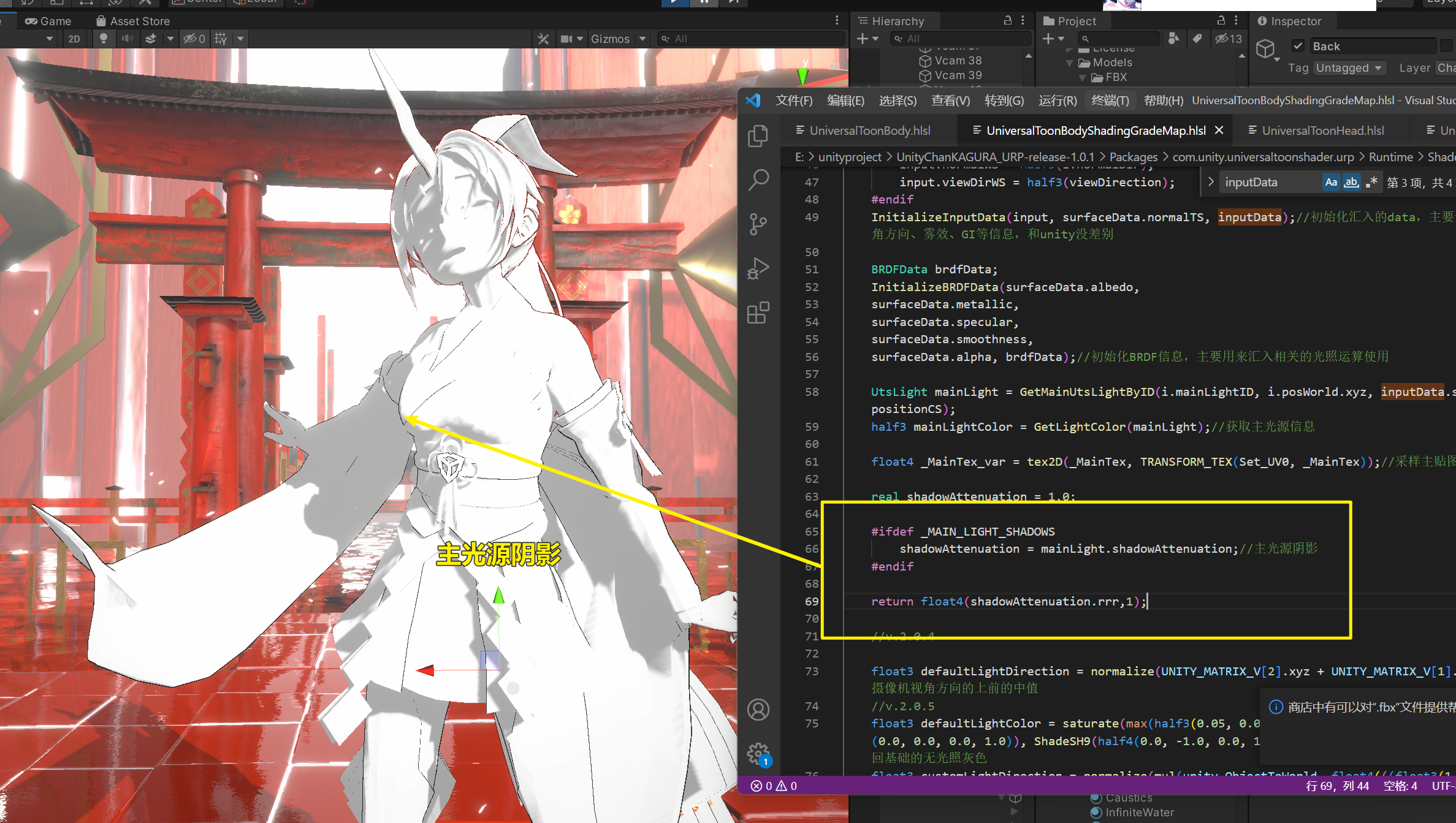This screenshot has width=1456, height=823.
Task: Open Project search by label filter
Action: 1197,39
